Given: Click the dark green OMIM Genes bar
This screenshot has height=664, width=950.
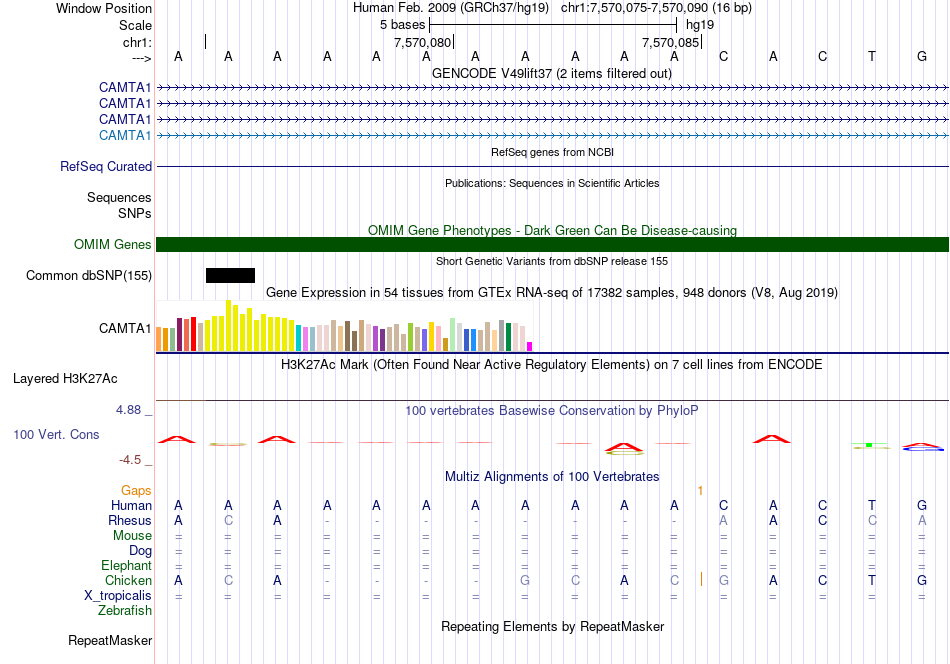Looking at the screenshot, I should click(553, 244).
